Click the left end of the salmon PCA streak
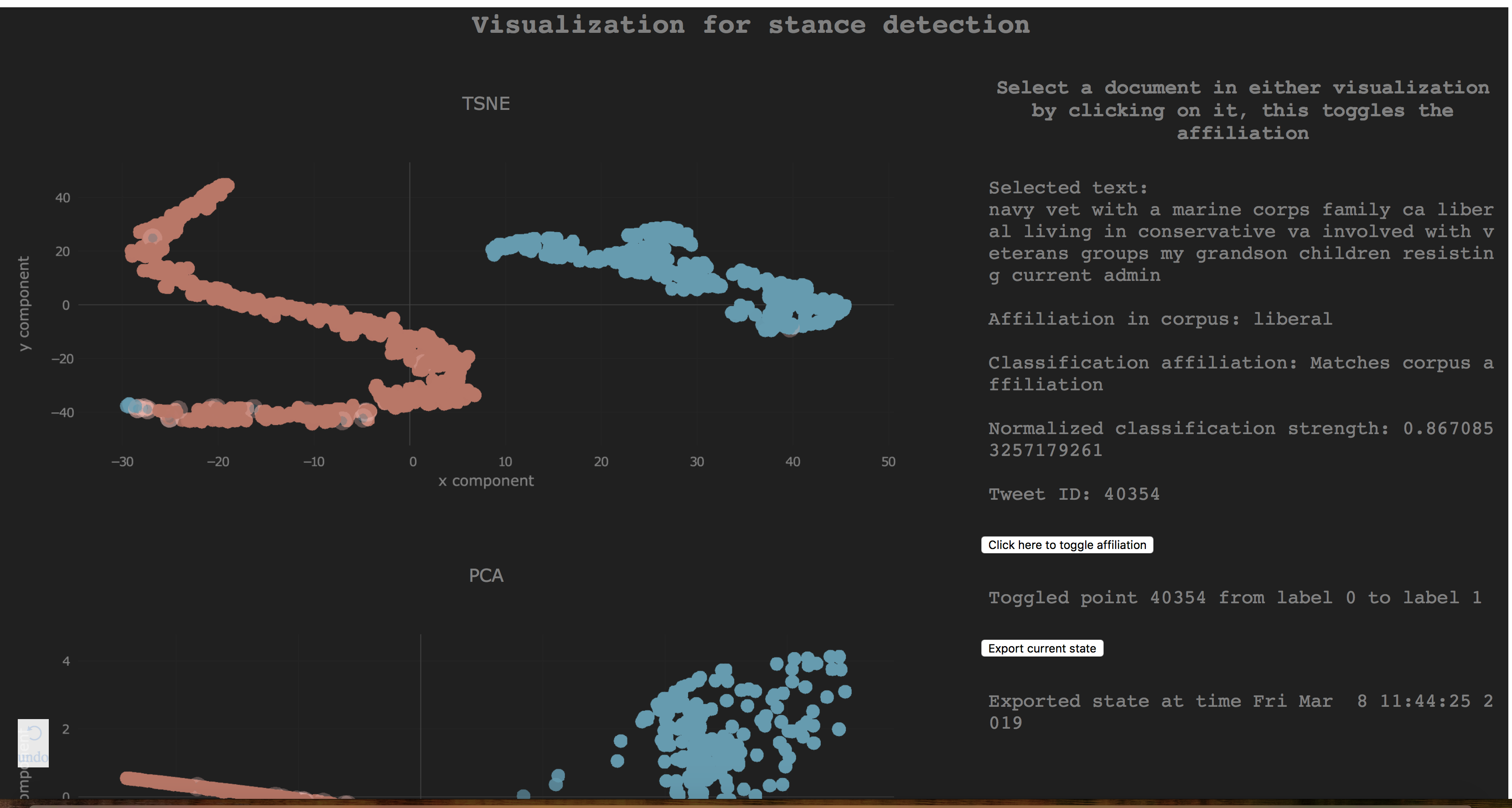This screenshot has height=808, width=1512. 126,778
